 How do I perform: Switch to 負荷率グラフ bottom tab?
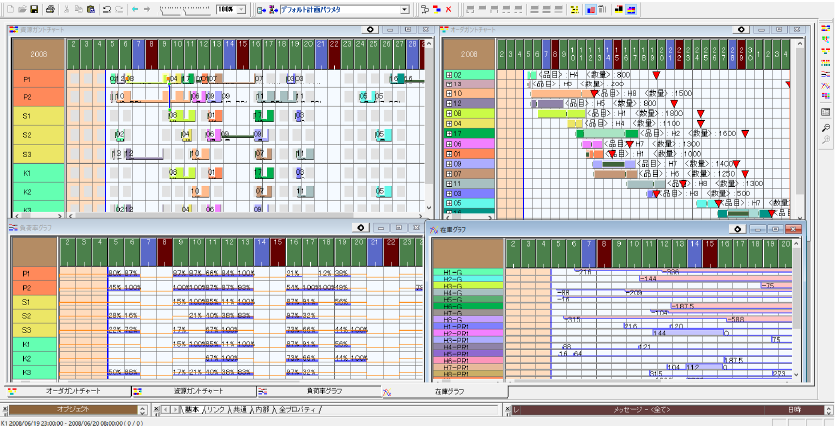pos(318,391)
